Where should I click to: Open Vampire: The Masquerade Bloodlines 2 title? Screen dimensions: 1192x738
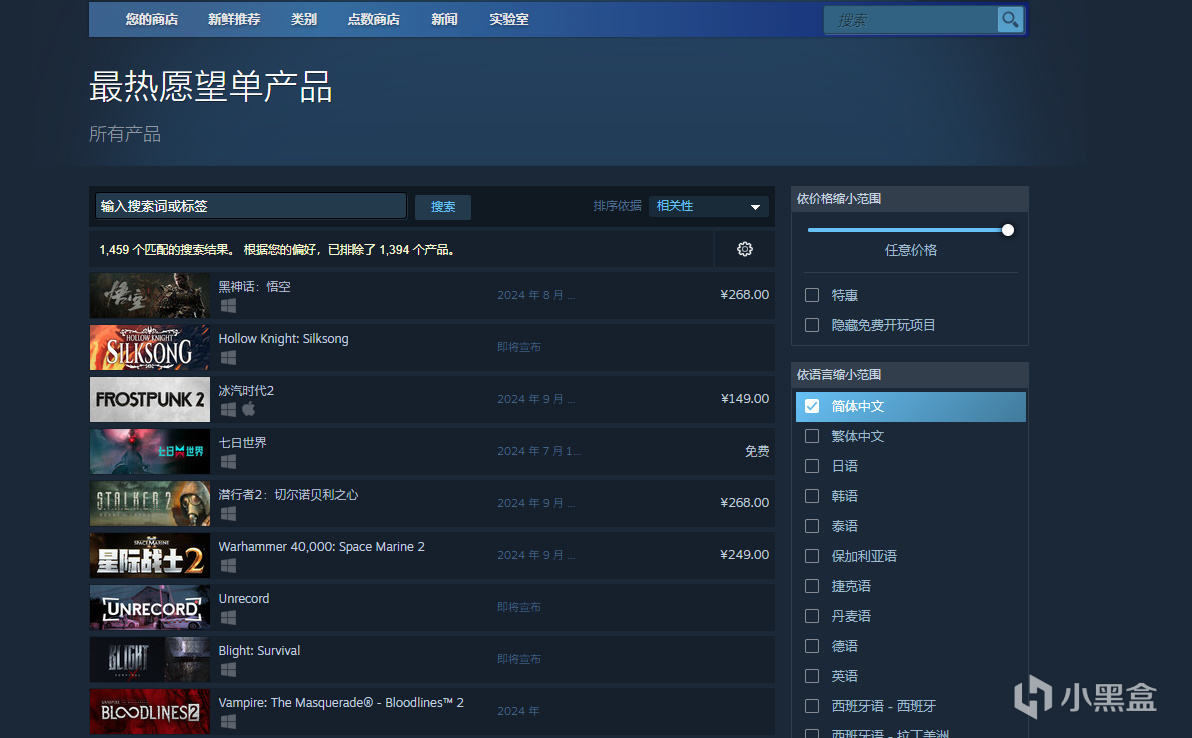tap(341, 703)
